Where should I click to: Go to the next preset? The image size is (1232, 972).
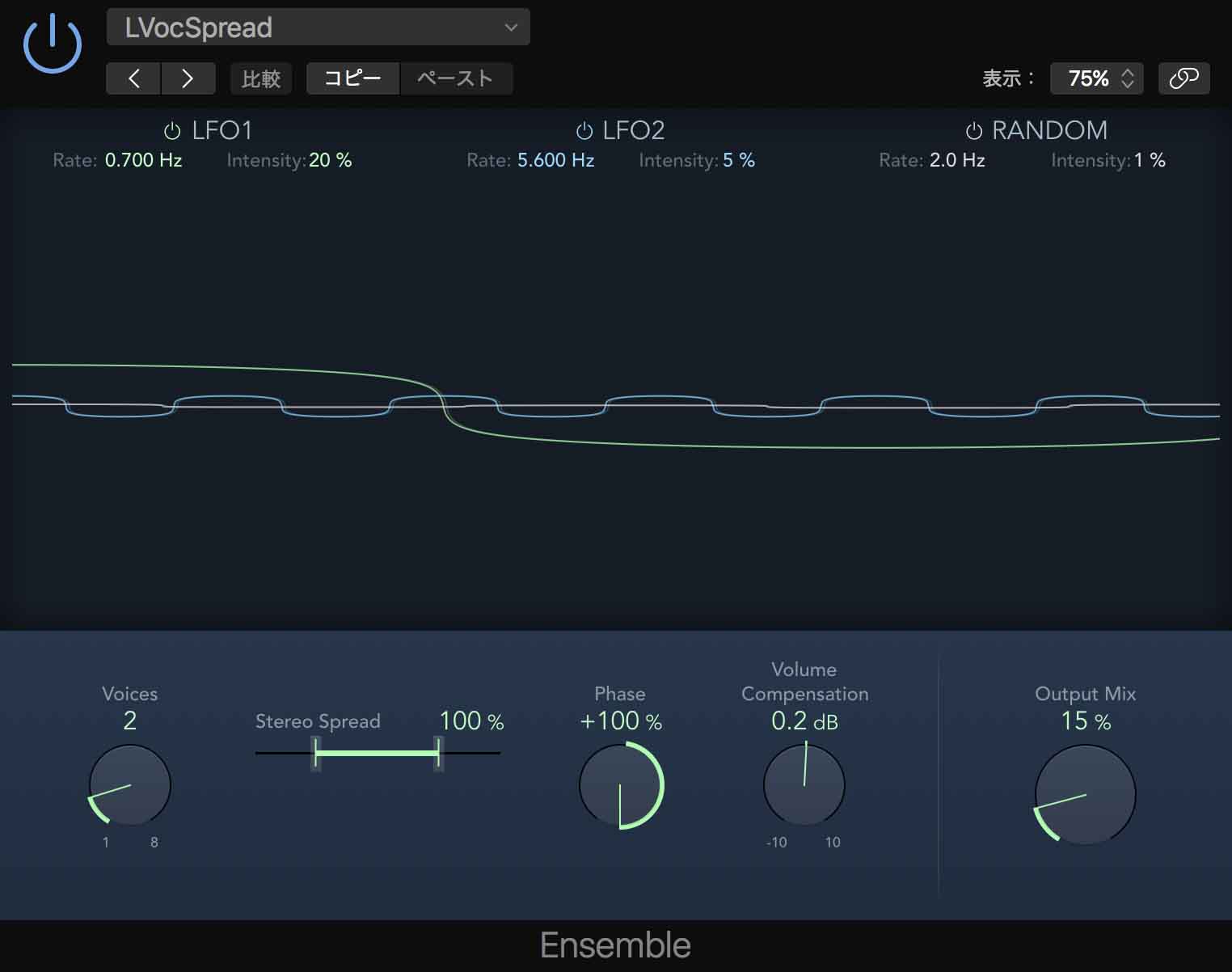click(x=188, y=78)
